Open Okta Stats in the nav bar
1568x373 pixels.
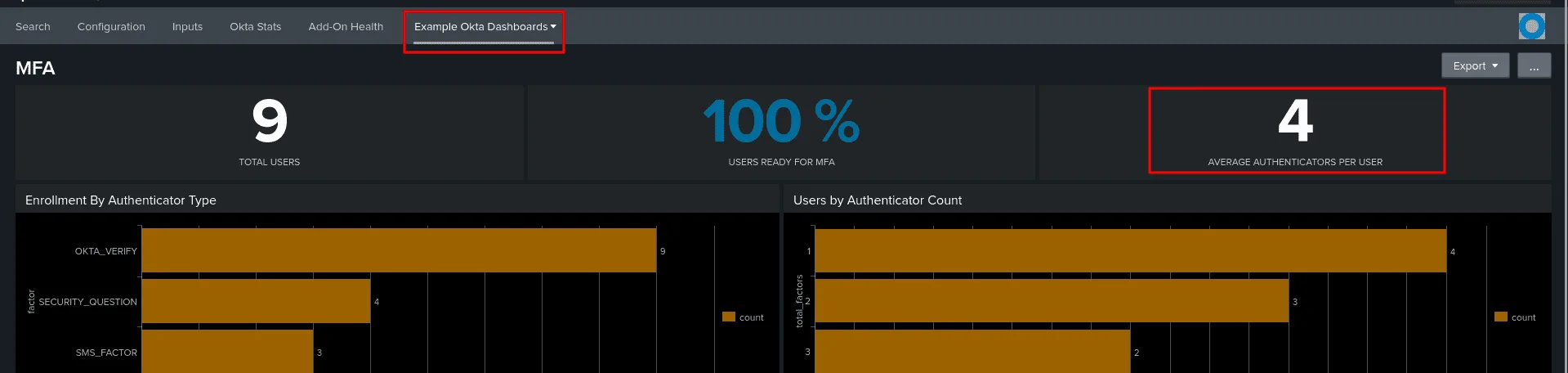(255, 26)
